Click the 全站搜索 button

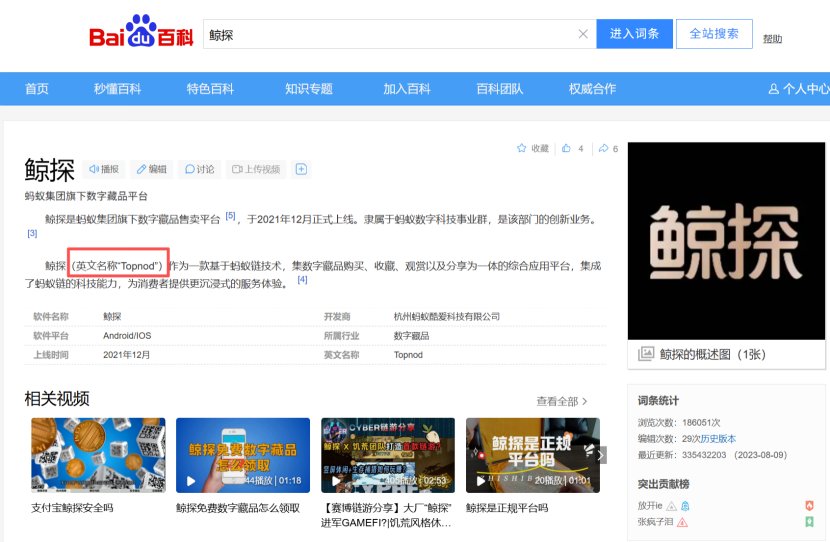[x=714, y=34]
